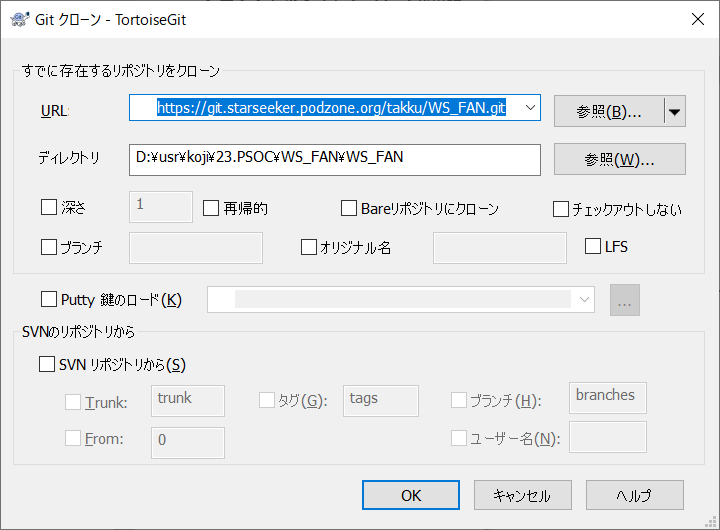Enable チェックアウトしない checkbox
This screenshot has height=530, width=720.
click(561, 209)
